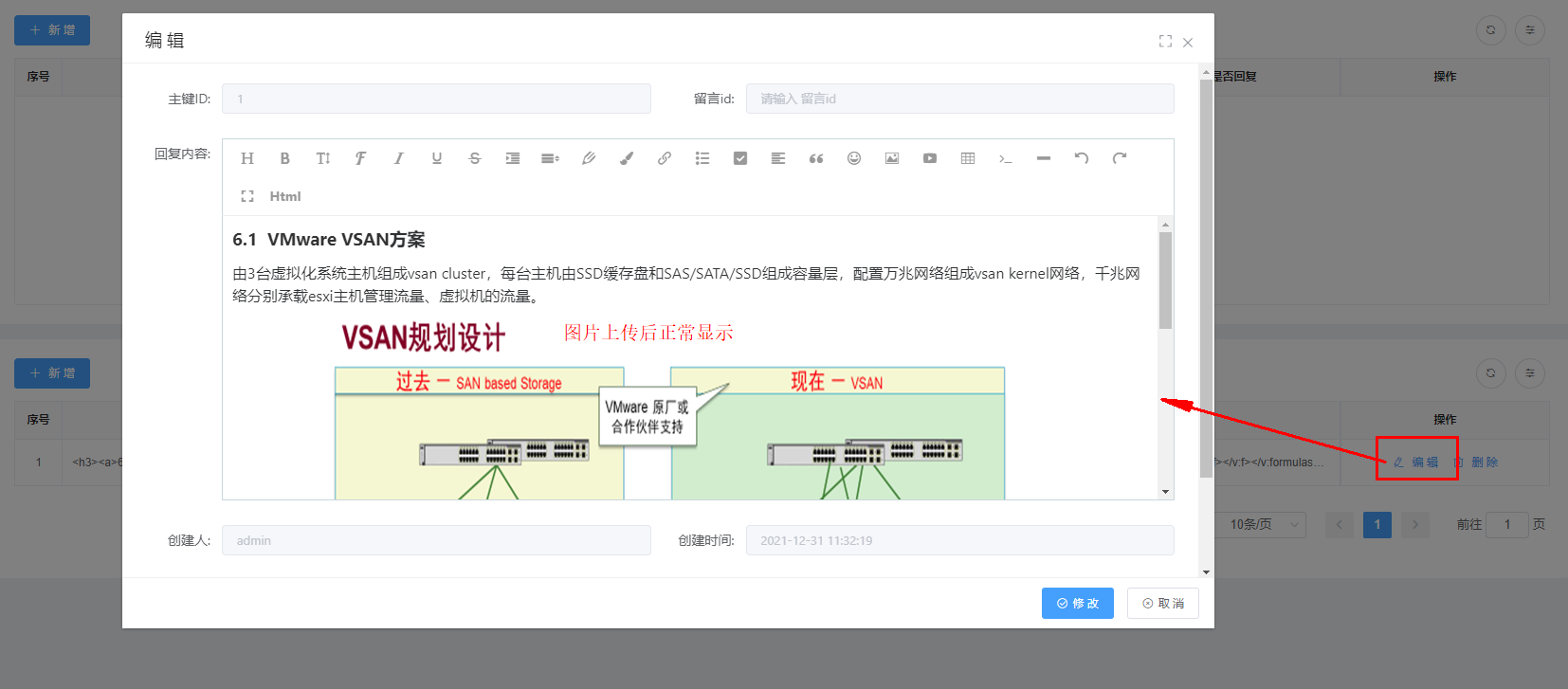Open the bullet list tool
This screenshot has width=1568, height=689.
coord(702,158)
